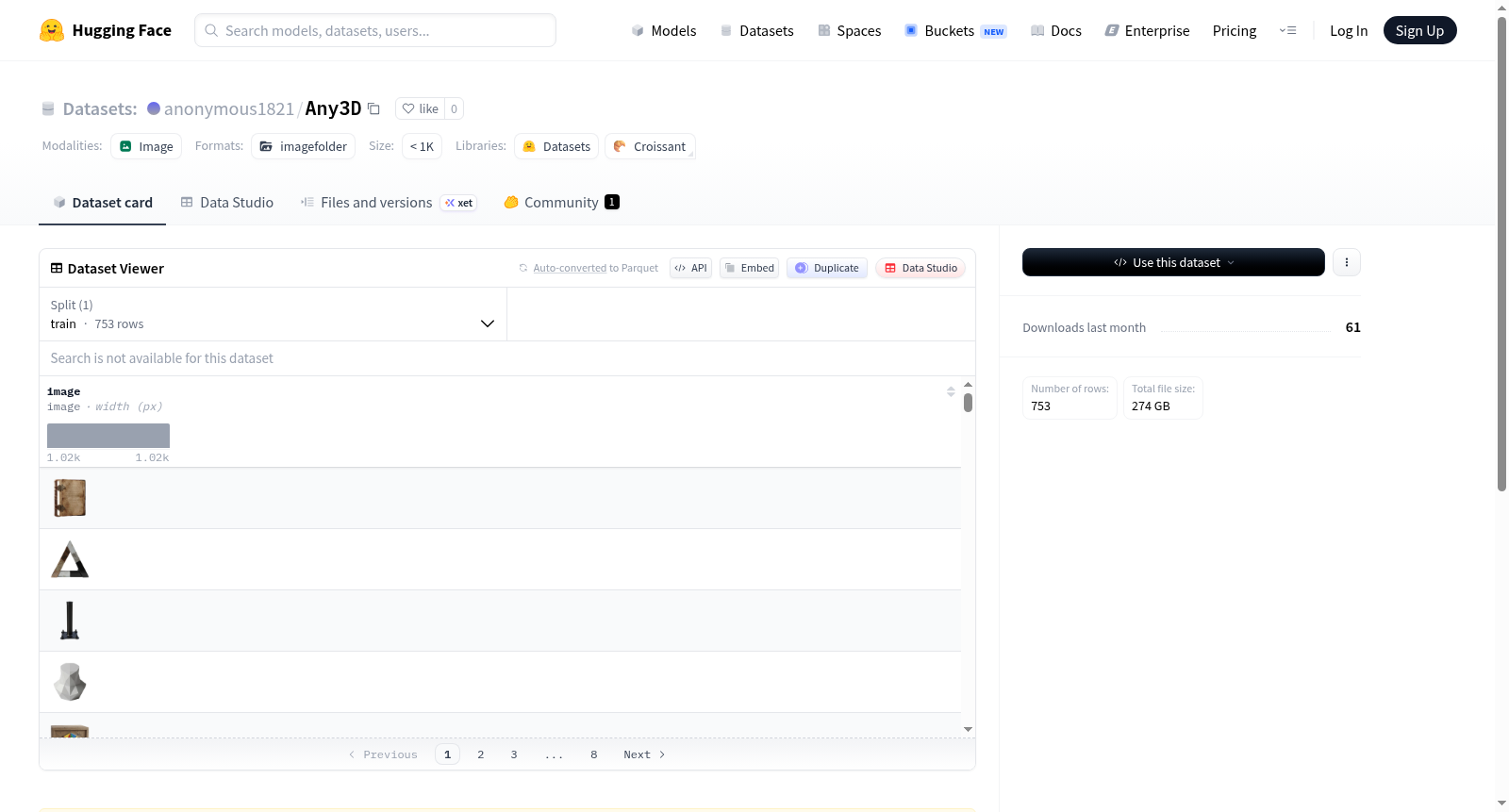Viewport: 1509px width, 812px height.
Task: Click the xet badge next to Files
Action: (458, 203)
